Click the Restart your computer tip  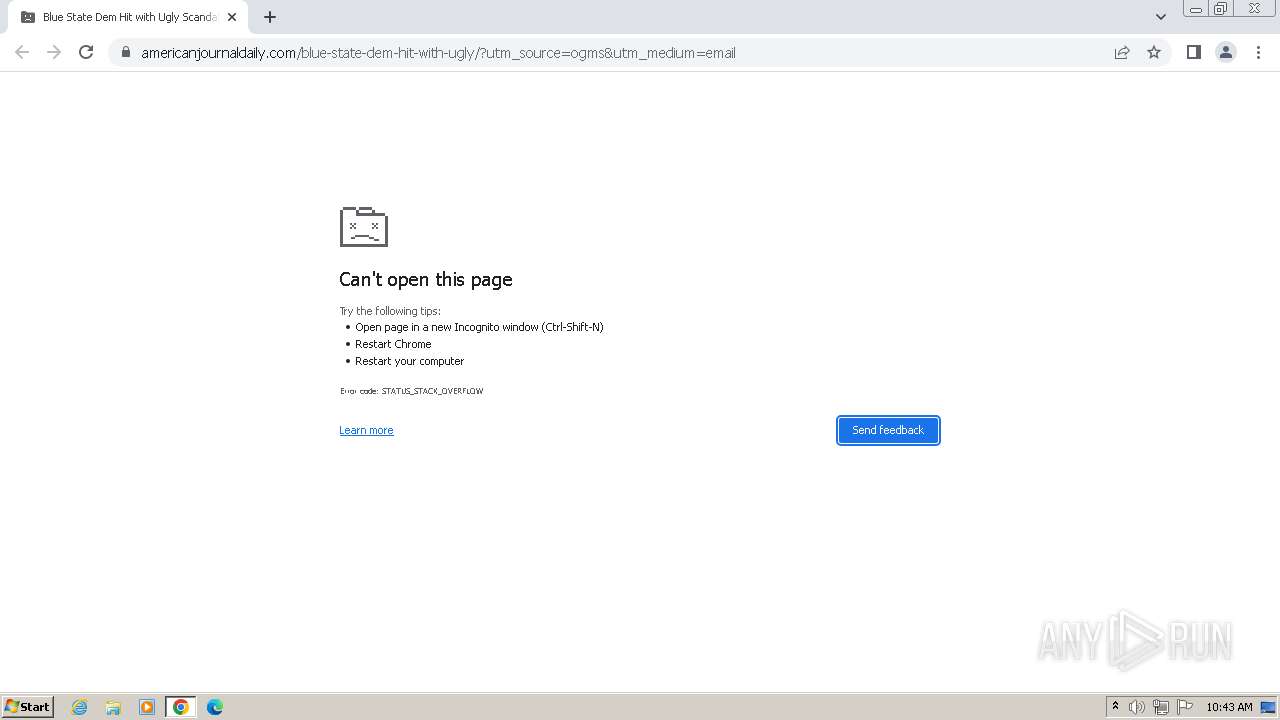(x=409, y=361)
